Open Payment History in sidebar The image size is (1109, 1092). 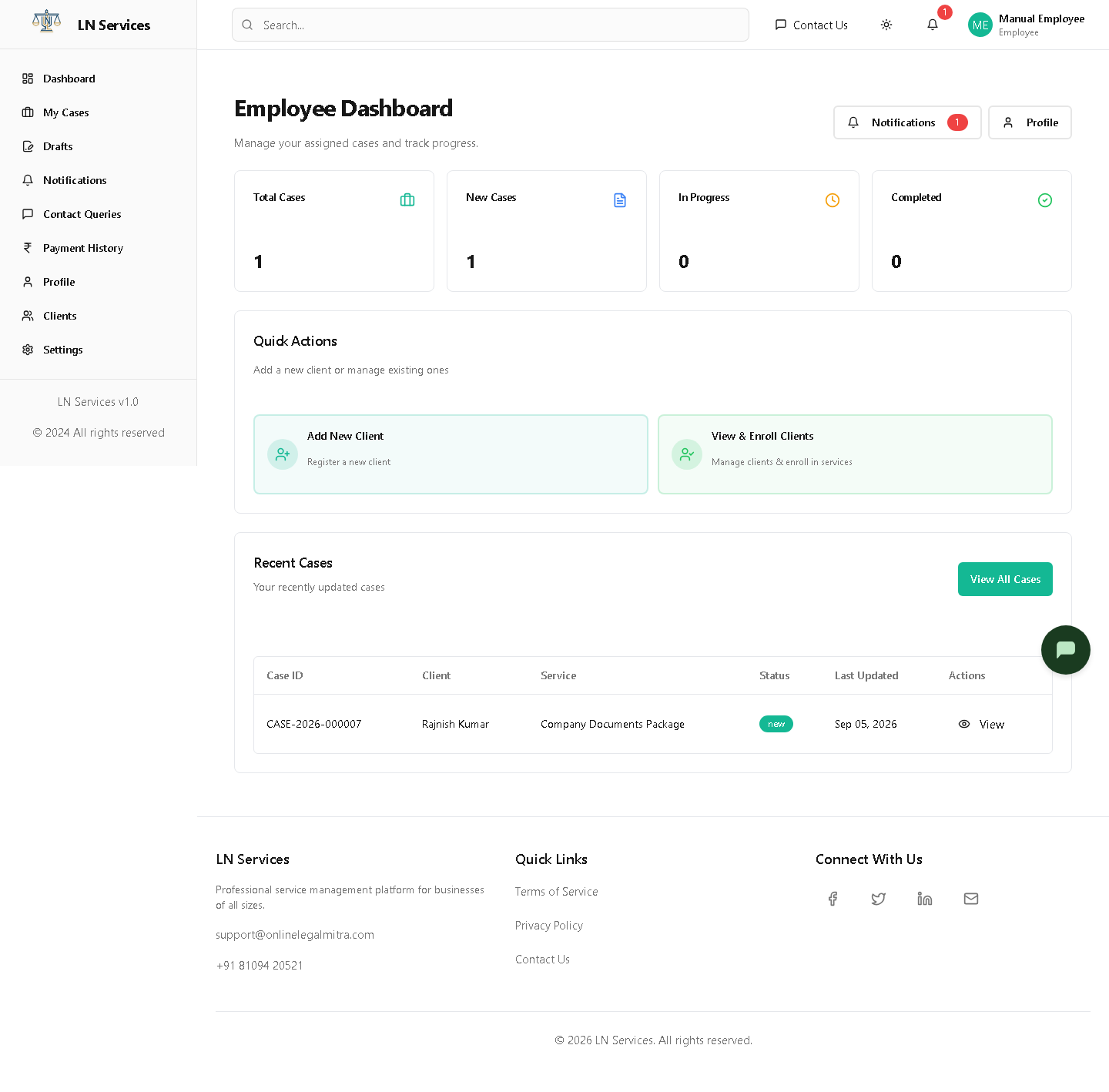click(99, 248)
